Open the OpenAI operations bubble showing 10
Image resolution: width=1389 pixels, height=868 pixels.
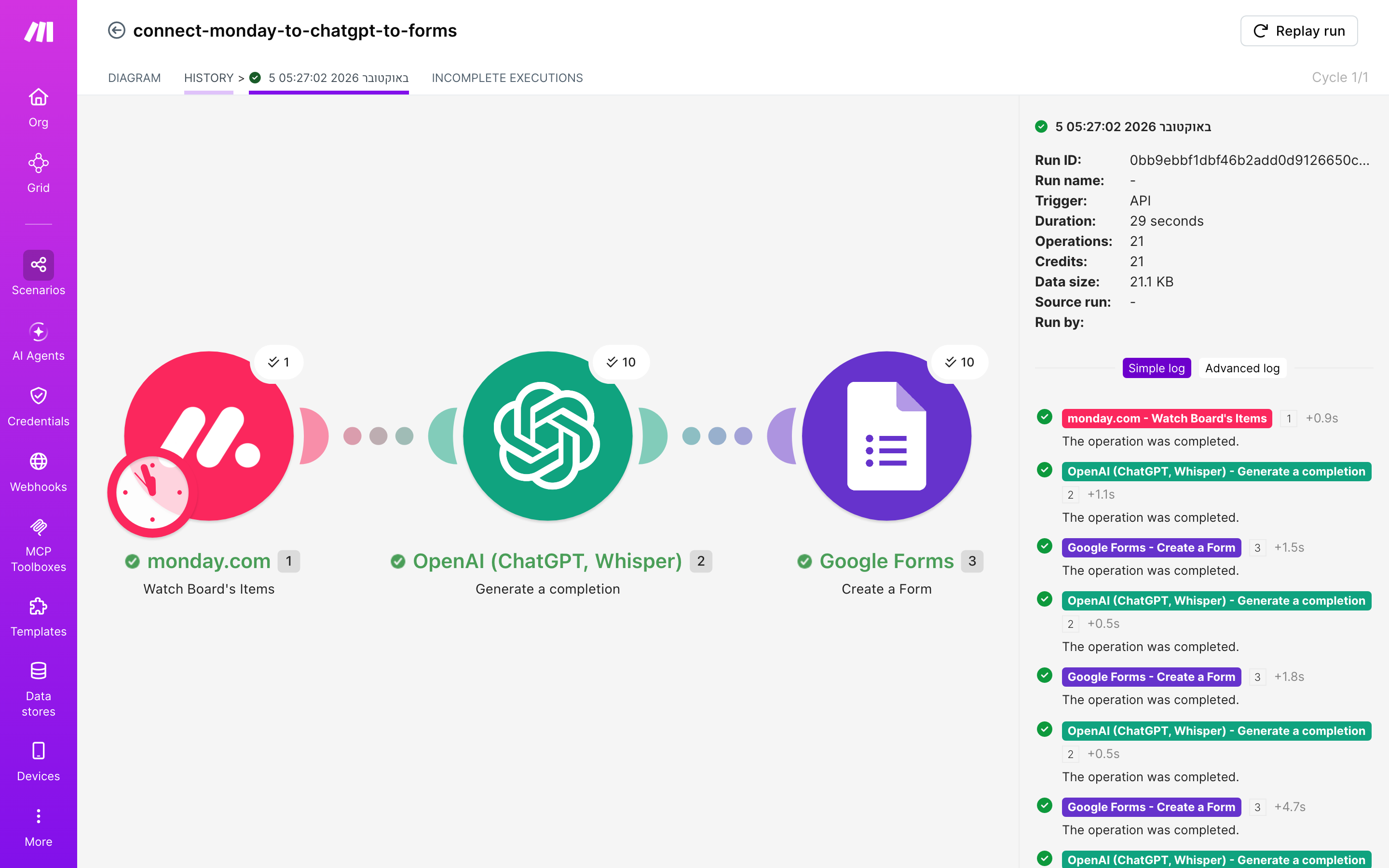point(621,362)
